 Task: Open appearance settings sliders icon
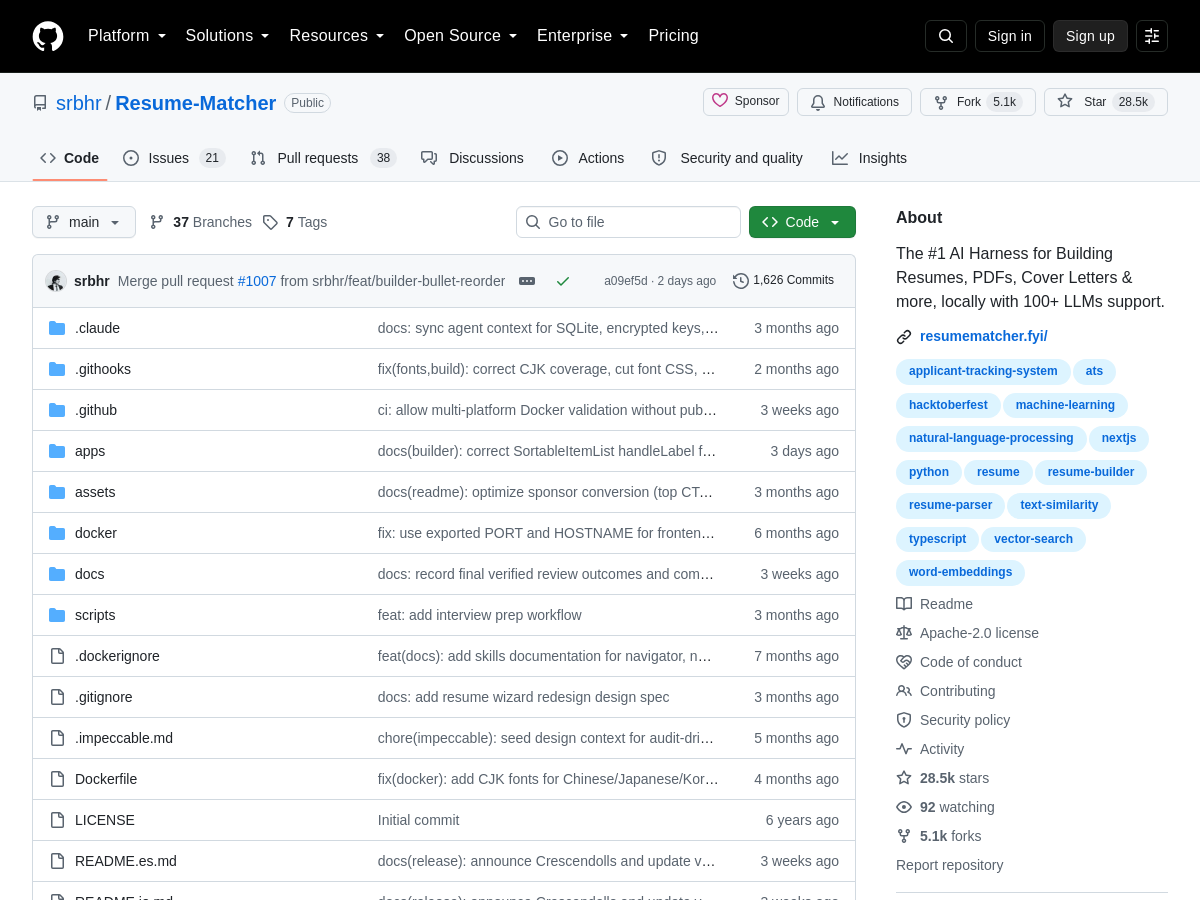(x=1152, y=36)
